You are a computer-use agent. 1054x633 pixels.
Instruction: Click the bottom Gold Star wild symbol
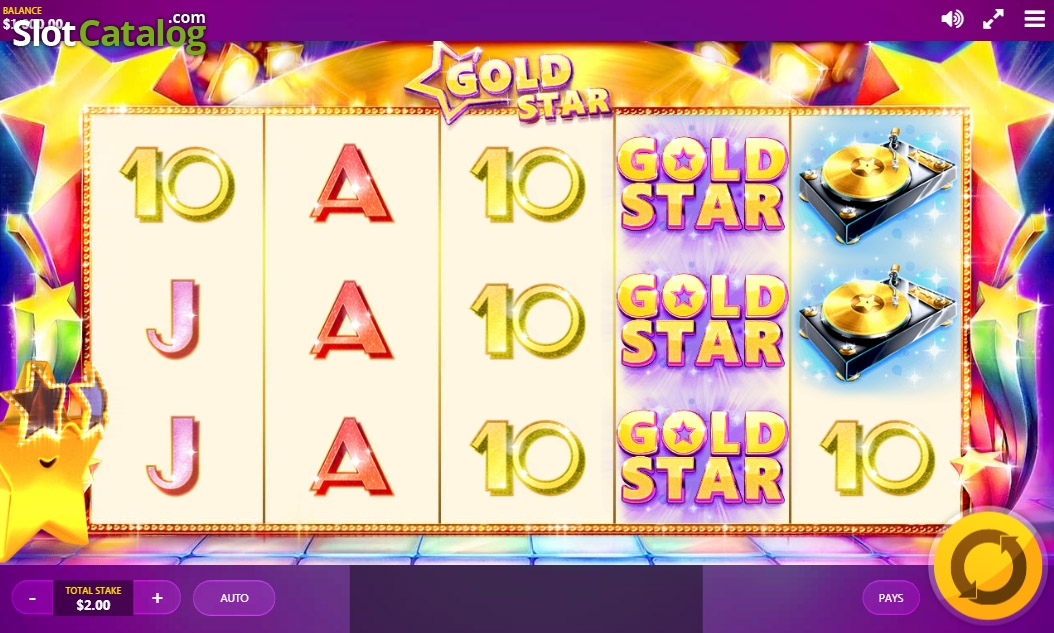(702, 458)
